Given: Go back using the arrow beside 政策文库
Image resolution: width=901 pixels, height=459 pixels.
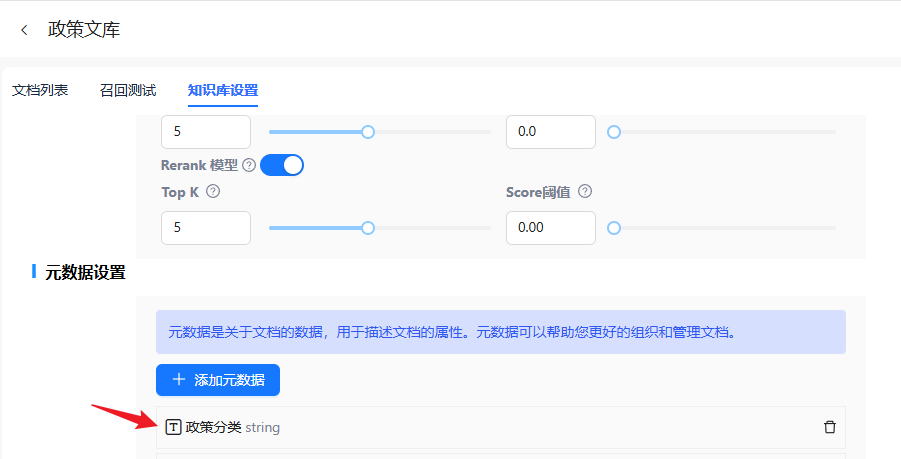Looking at the screenshot, I should (x=24, y=30).
